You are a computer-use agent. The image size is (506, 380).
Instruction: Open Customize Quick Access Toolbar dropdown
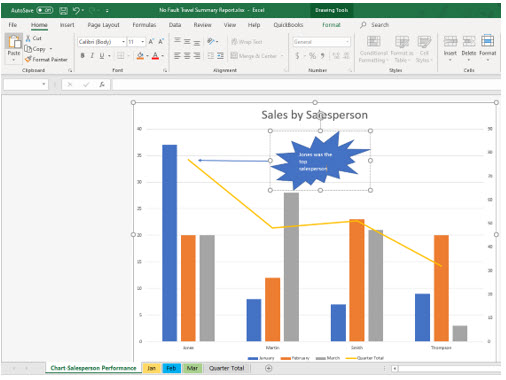[x=107, y=11]
